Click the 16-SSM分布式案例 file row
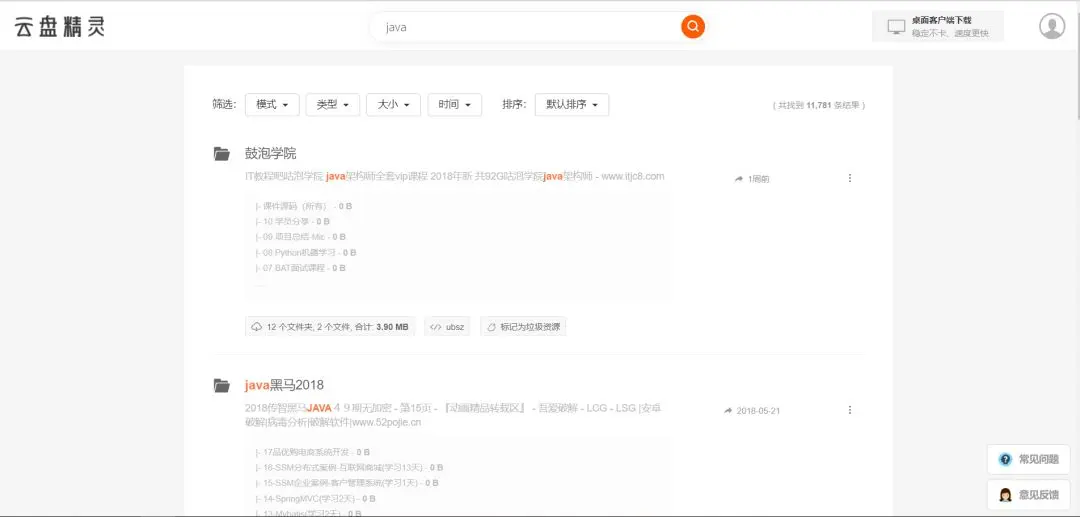 [349, 467]
